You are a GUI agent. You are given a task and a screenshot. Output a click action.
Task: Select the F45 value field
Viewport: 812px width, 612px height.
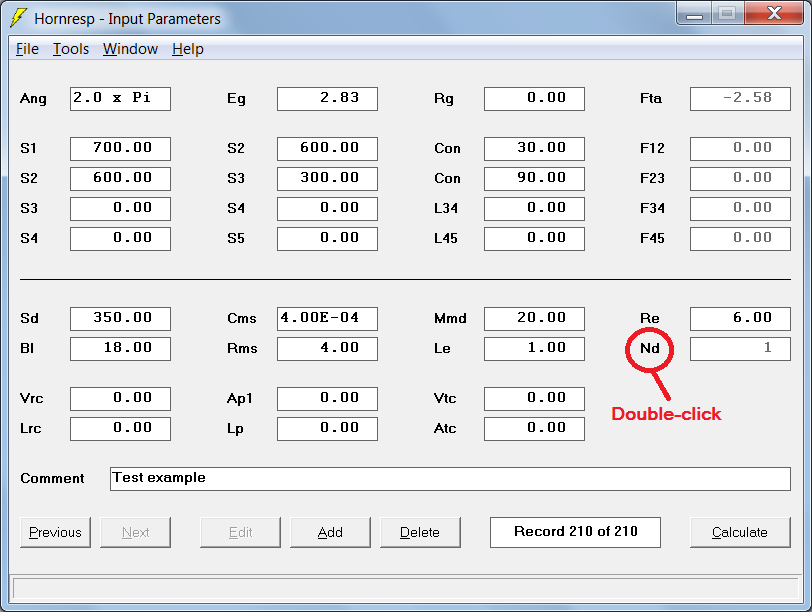point(741,239)
